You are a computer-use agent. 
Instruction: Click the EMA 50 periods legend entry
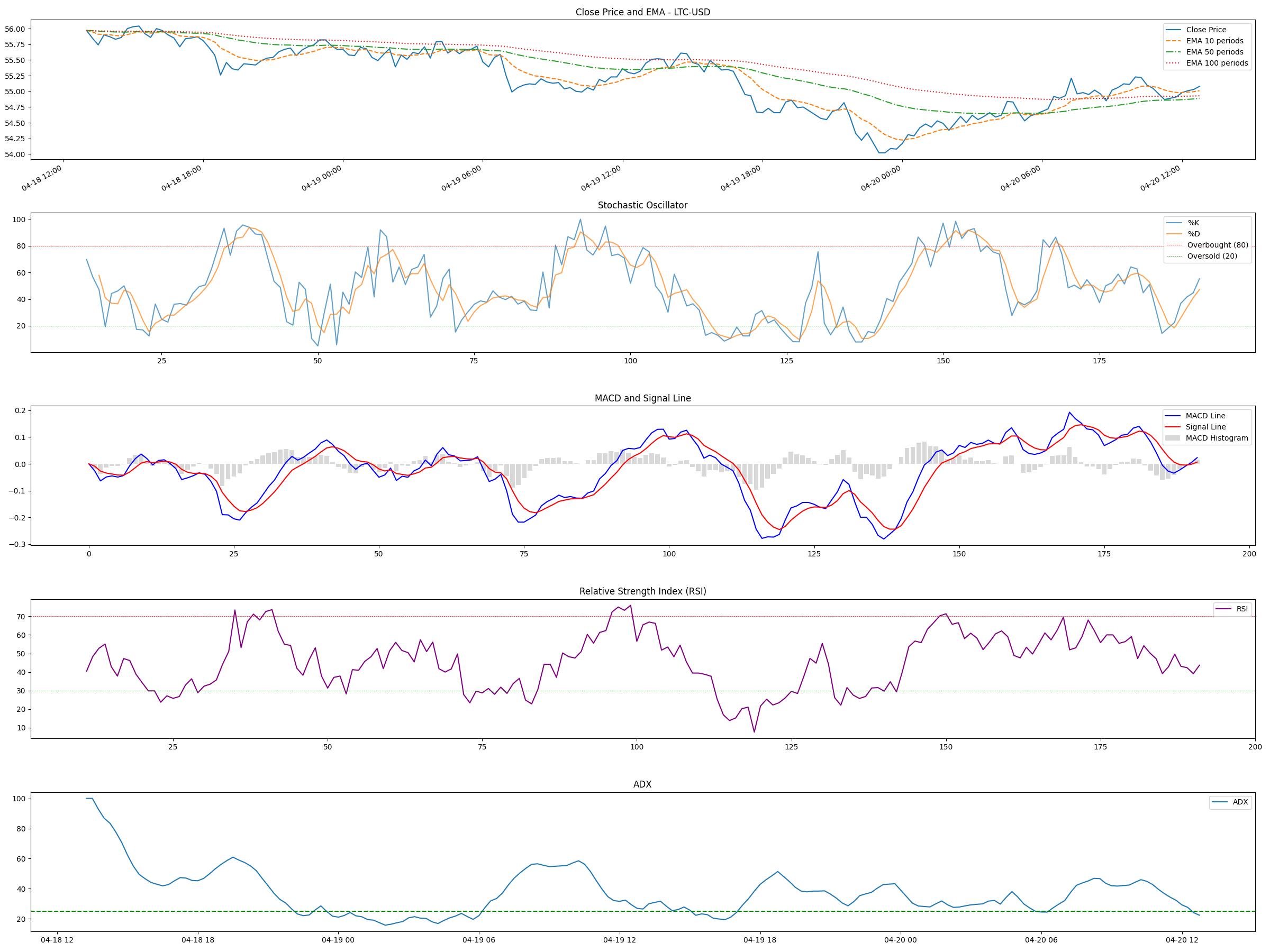pyautogui.click(x=1214, y=52)
